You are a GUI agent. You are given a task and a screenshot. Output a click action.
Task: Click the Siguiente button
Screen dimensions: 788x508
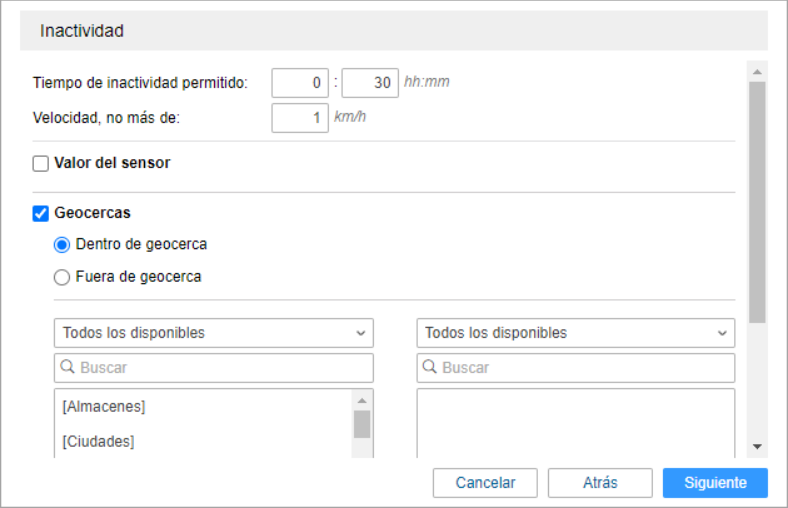tap(715, 483)
